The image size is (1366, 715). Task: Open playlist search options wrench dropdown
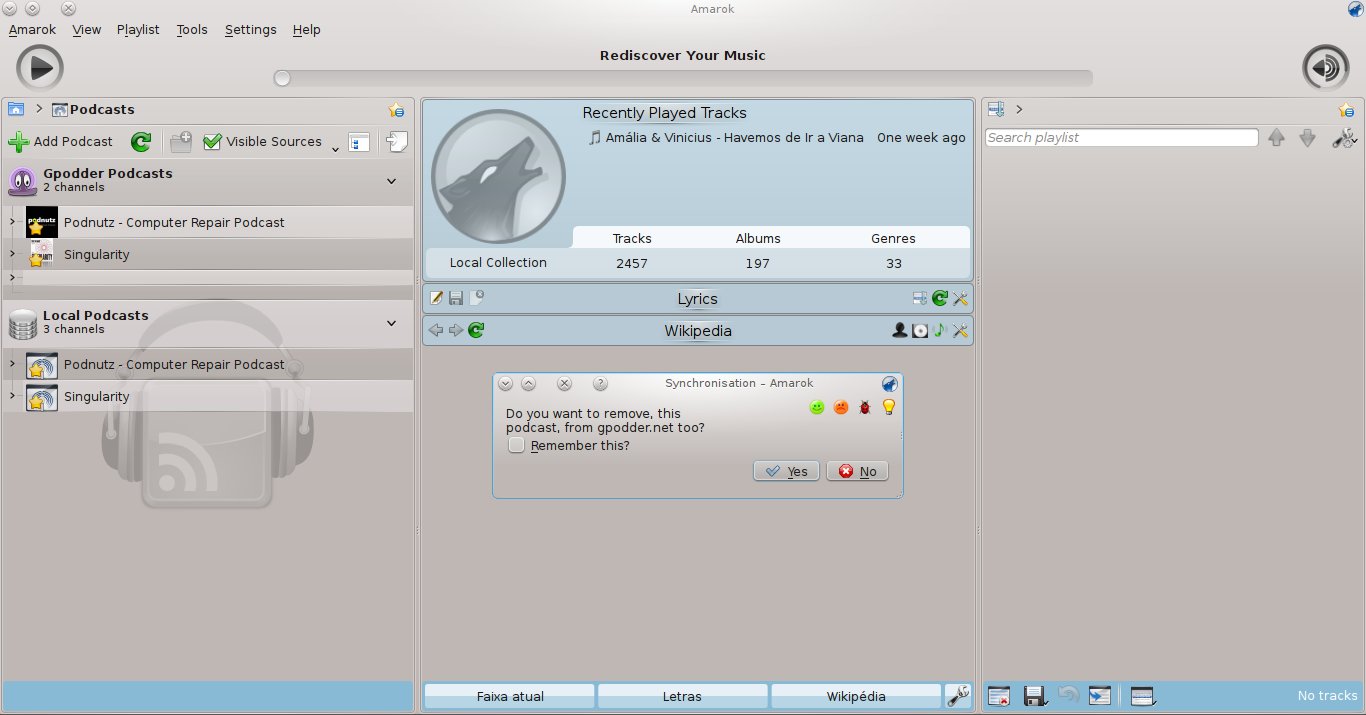(x=1344, y=138)
